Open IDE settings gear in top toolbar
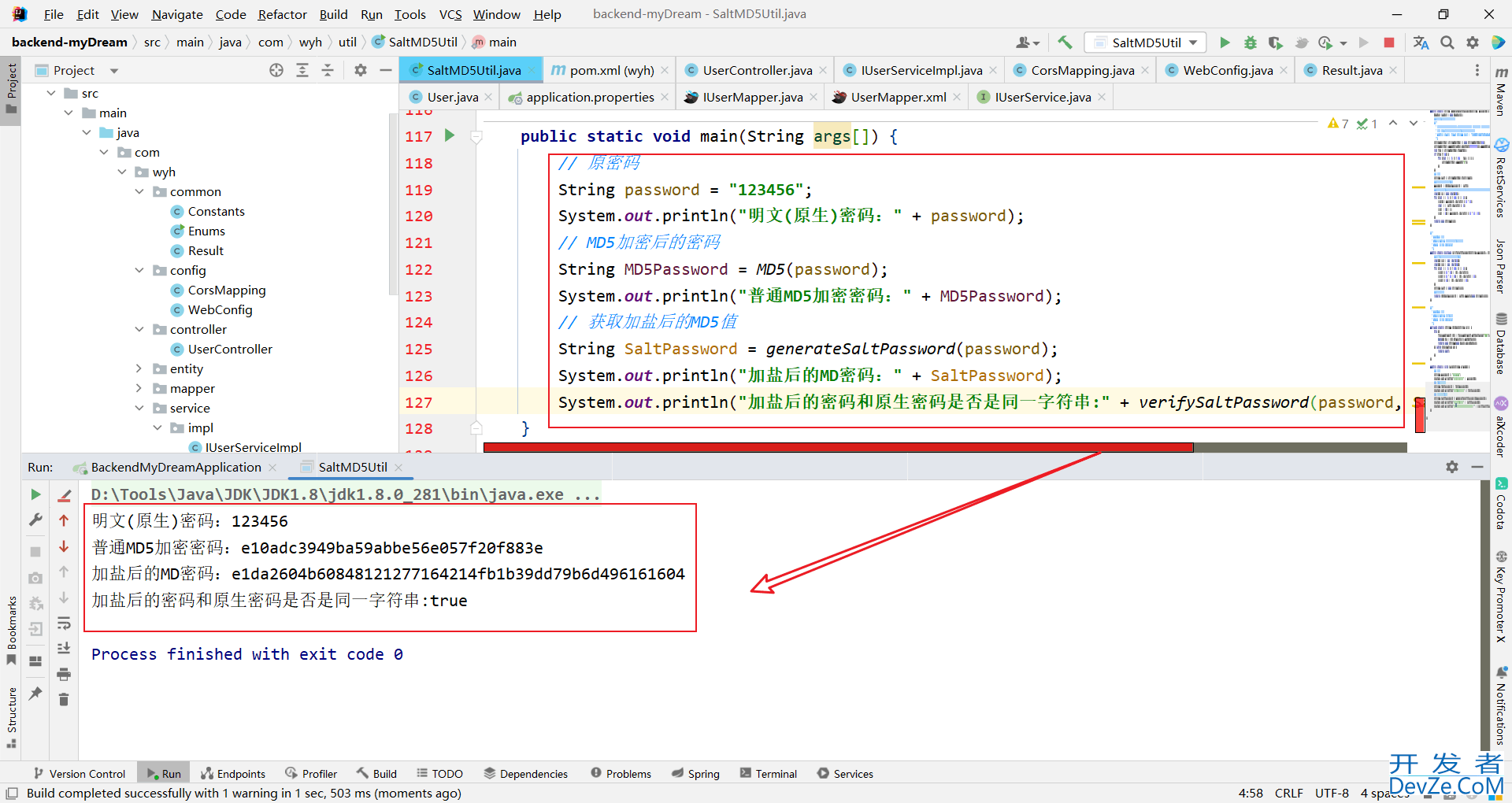This screenshot has height=803, width=1512. [x=1473, y=43]
